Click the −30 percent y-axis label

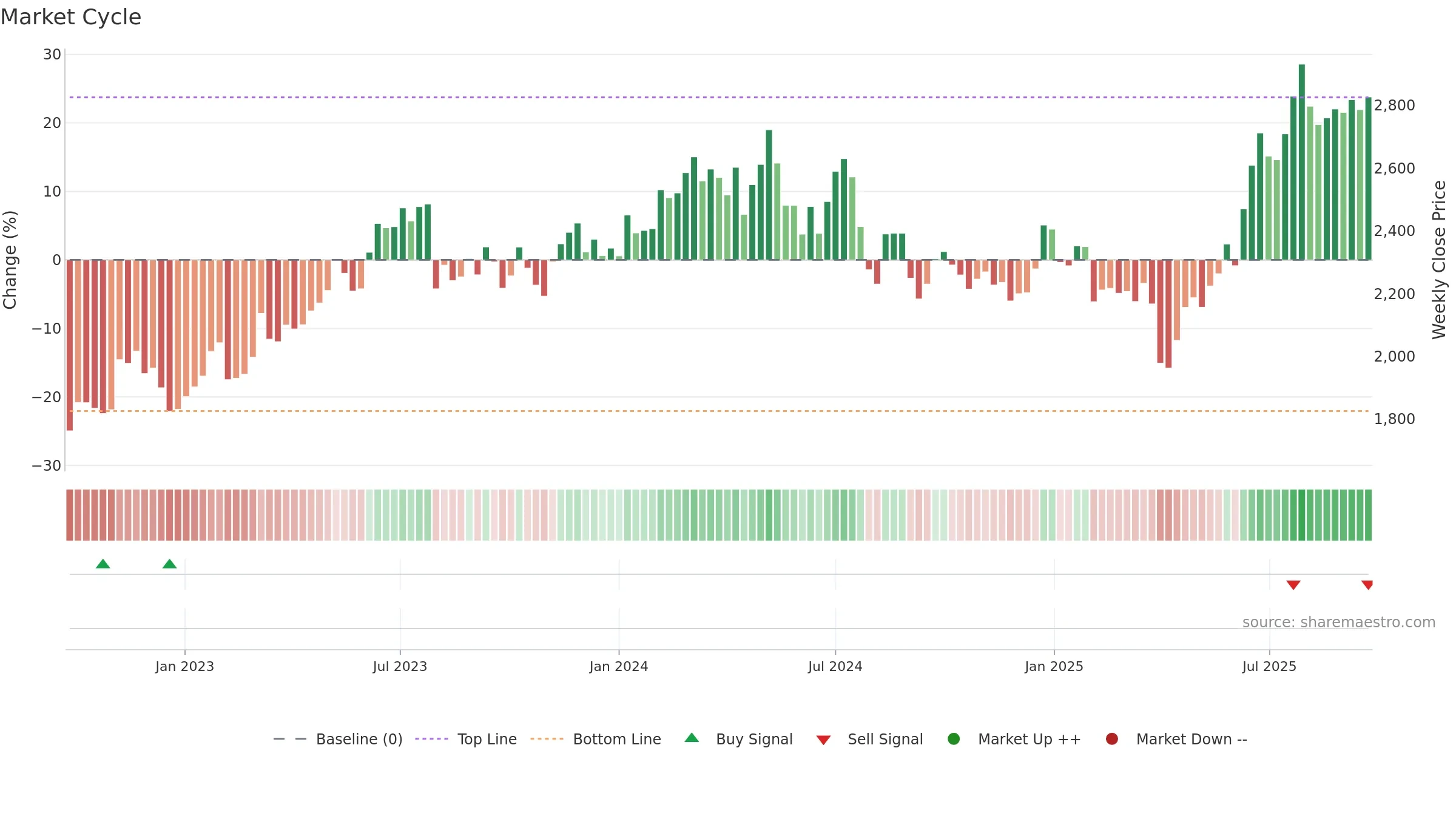(47, 466)
